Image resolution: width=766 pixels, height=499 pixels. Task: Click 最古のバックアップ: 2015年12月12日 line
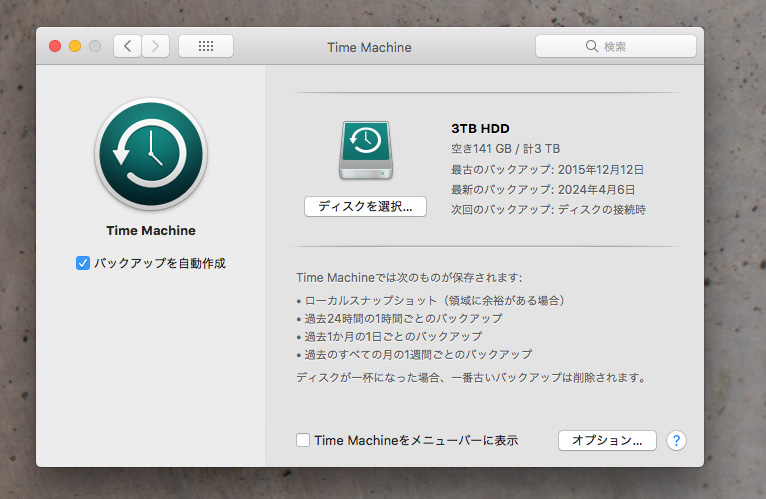[547, 170]
